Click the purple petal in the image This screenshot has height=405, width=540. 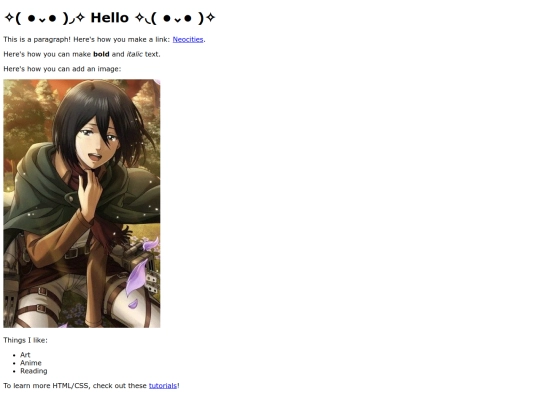click(136, 278)
